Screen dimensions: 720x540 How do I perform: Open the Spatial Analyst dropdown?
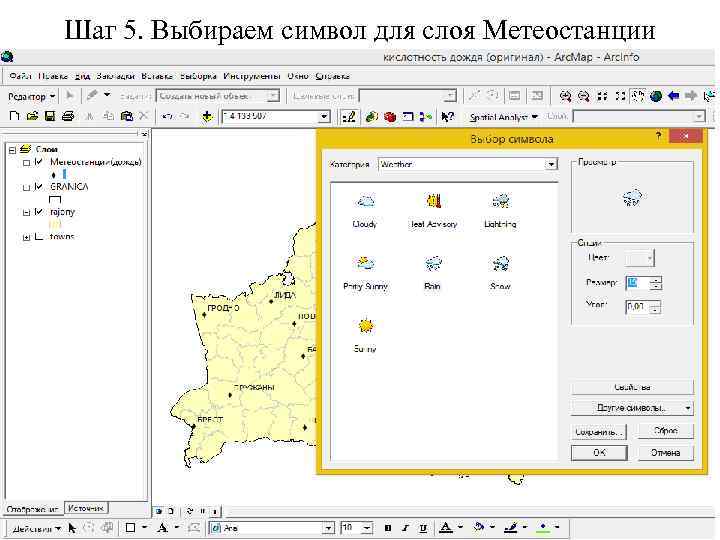point(503,117)
